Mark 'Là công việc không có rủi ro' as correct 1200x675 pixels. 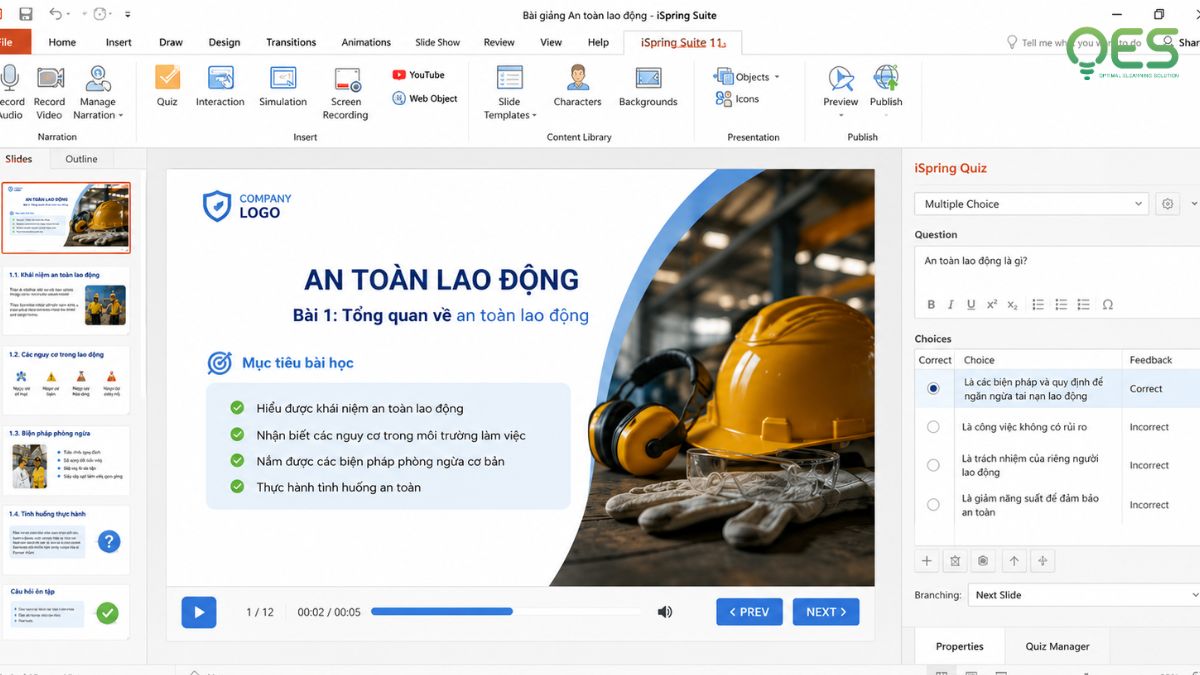(933, 427)
